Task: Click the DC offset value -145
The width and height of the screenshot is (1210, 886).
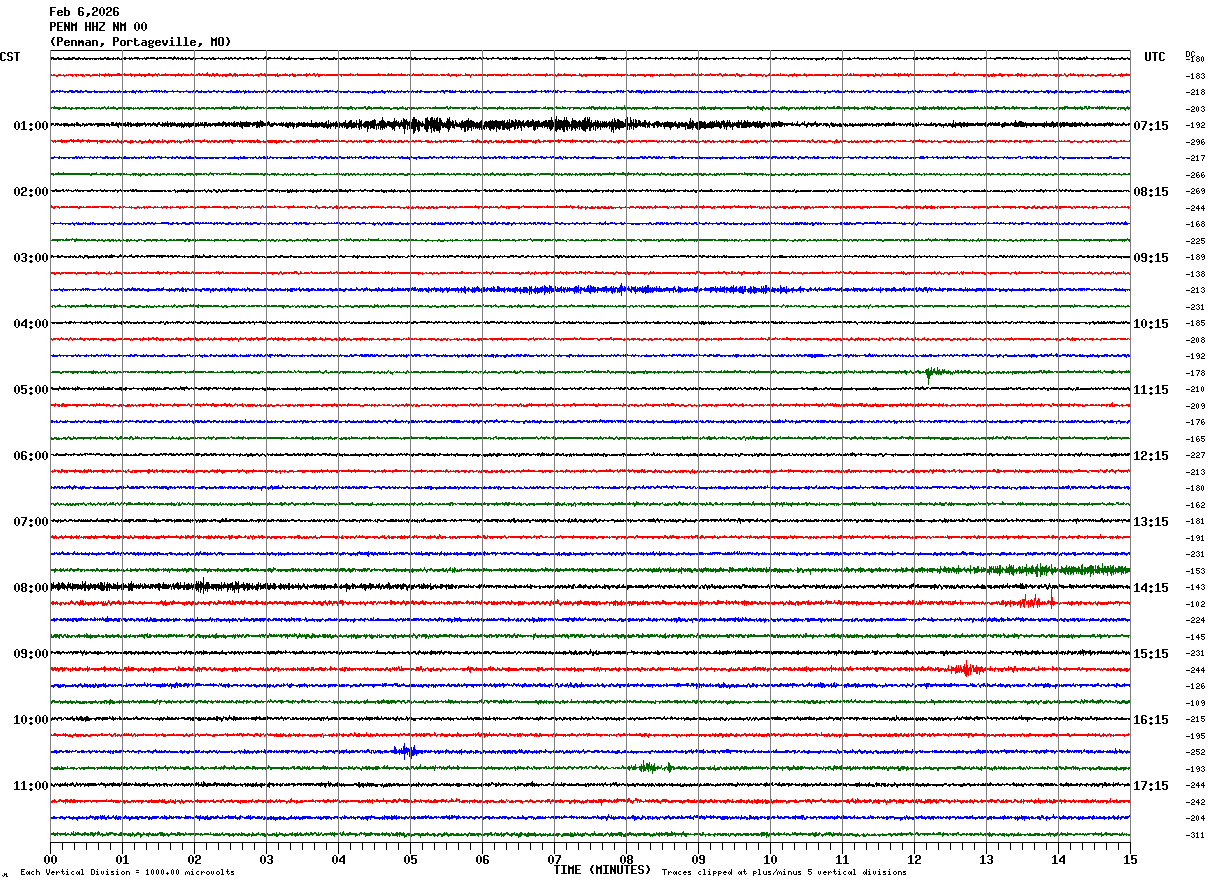Action: 1195,636
